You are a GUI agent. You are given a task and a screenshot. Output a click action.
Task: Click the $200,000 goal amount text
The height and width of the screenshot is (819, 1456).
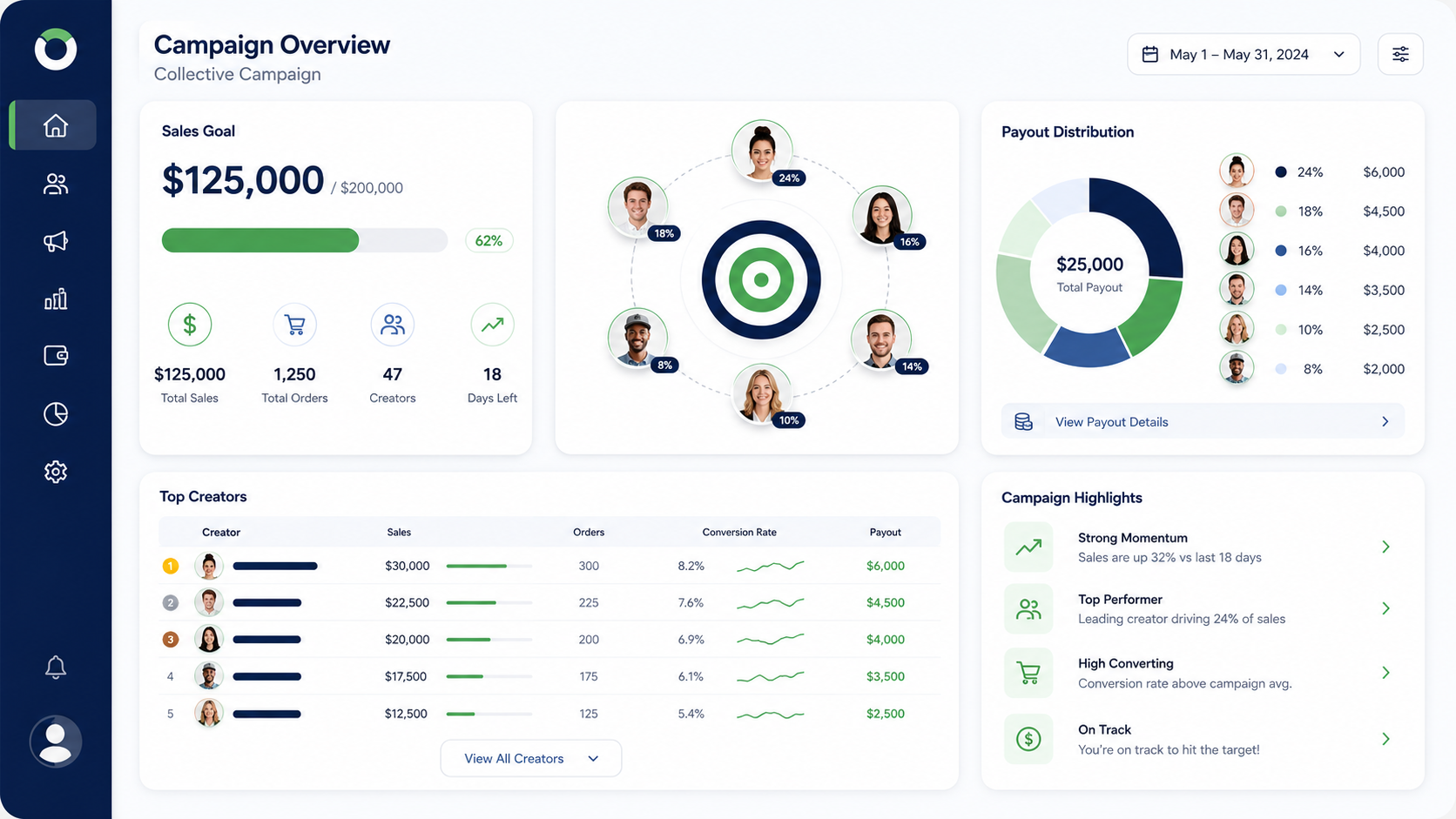point(372,188)
